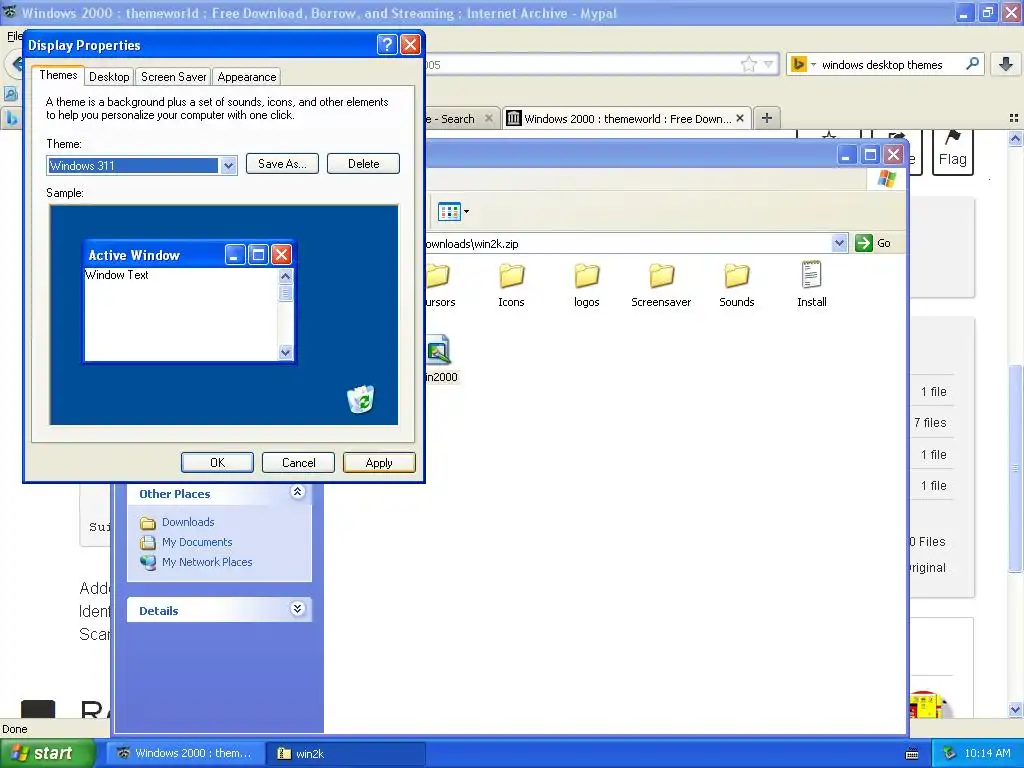Viewport: 1024px width, 768px height.
Task: Expand the Explorer address bar dropdown
Action: (x=839, y=243)
